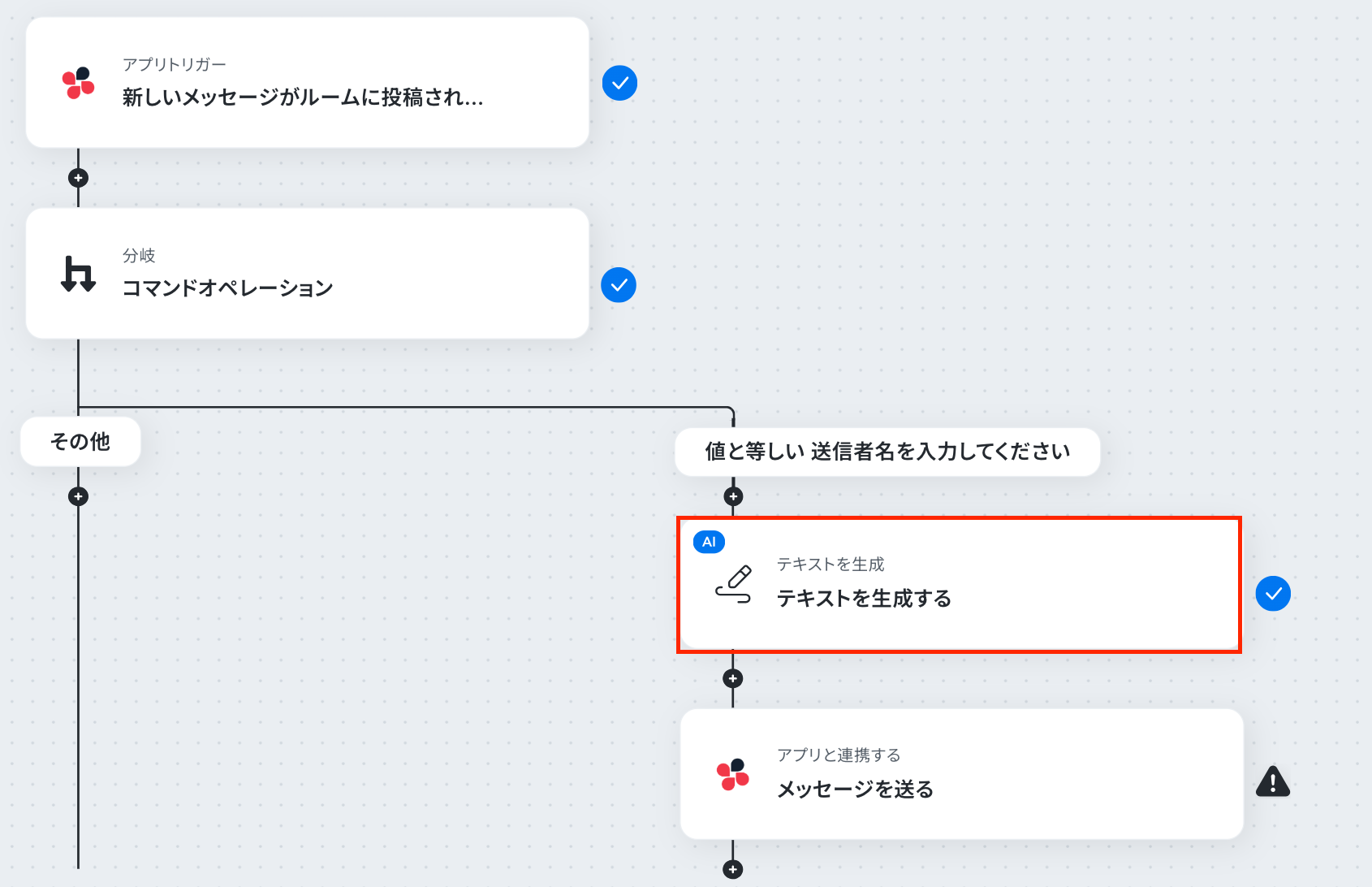Click the blue checkmark beside コマンドオペレーション
This screenshot has width=1372, height=887.
[x=619, y=285]
